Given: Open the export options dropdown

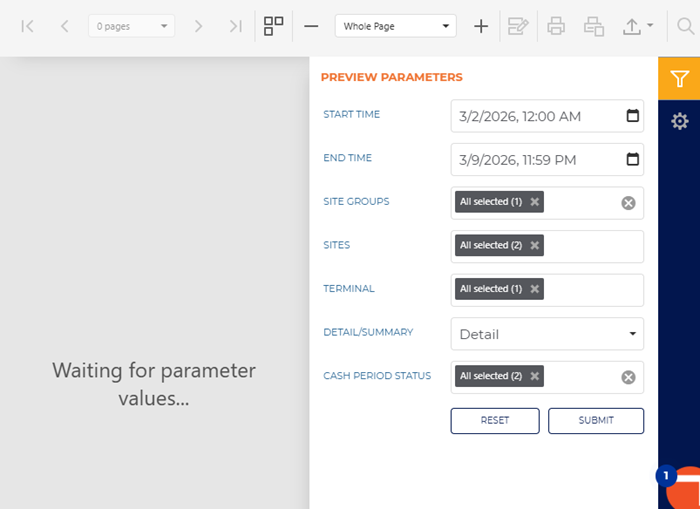Looking at the screenshot, I should pos(638,26).
